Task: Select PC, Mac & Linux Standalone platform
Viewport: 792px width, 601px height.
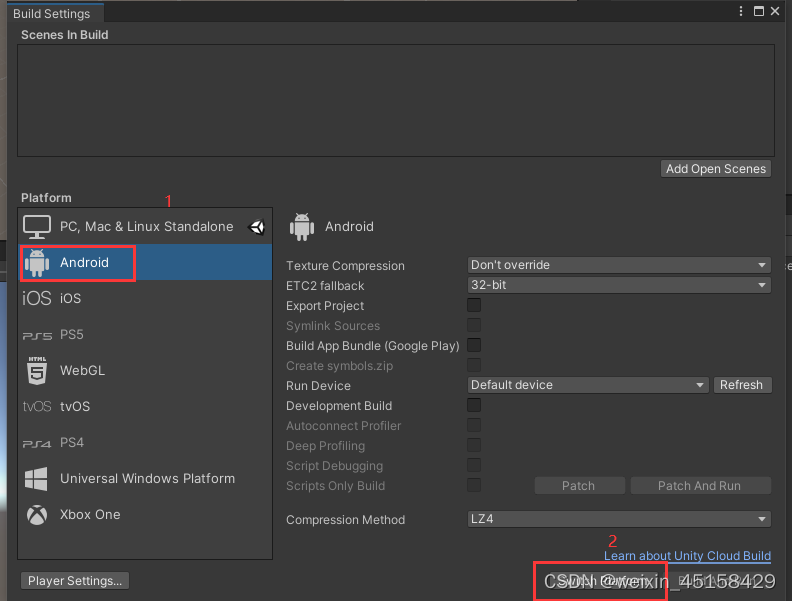Action: tap(145, 227)
